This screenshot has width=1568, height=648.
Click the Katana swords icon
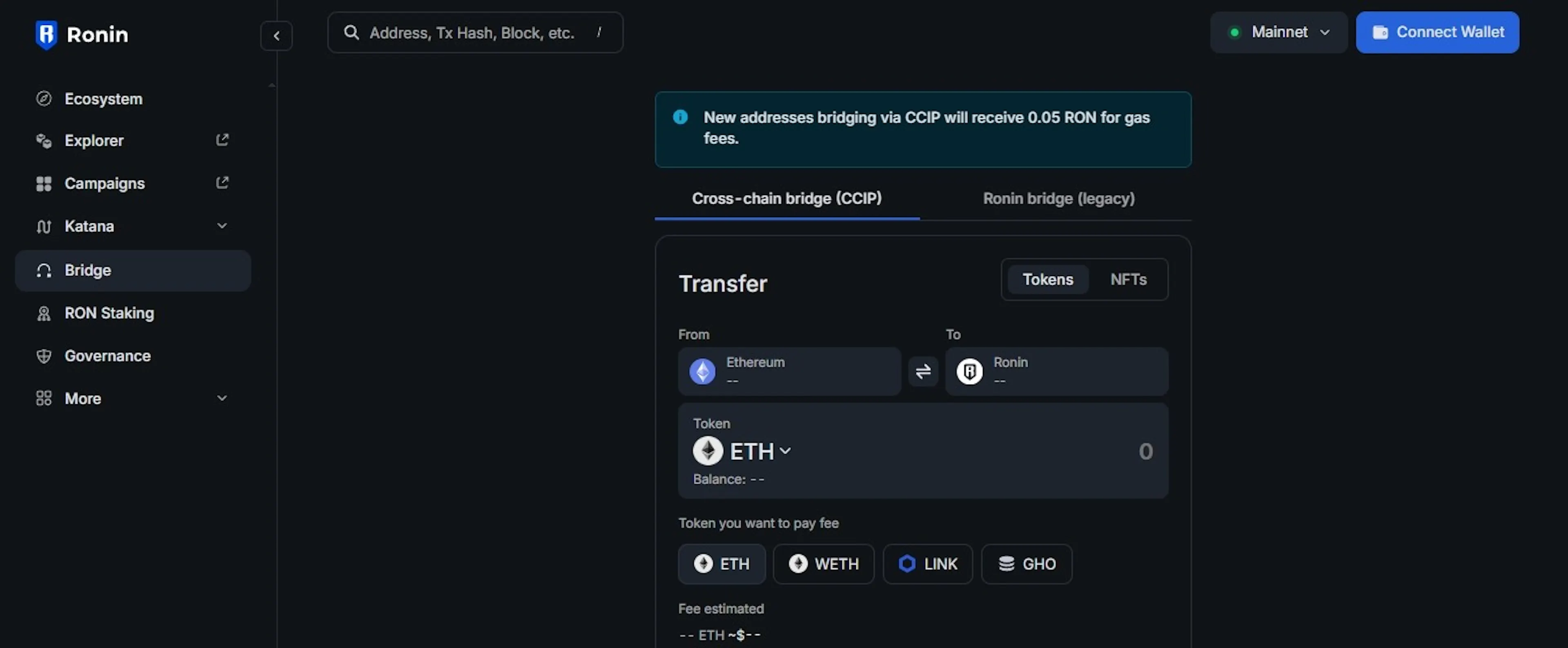pos(44,226)
